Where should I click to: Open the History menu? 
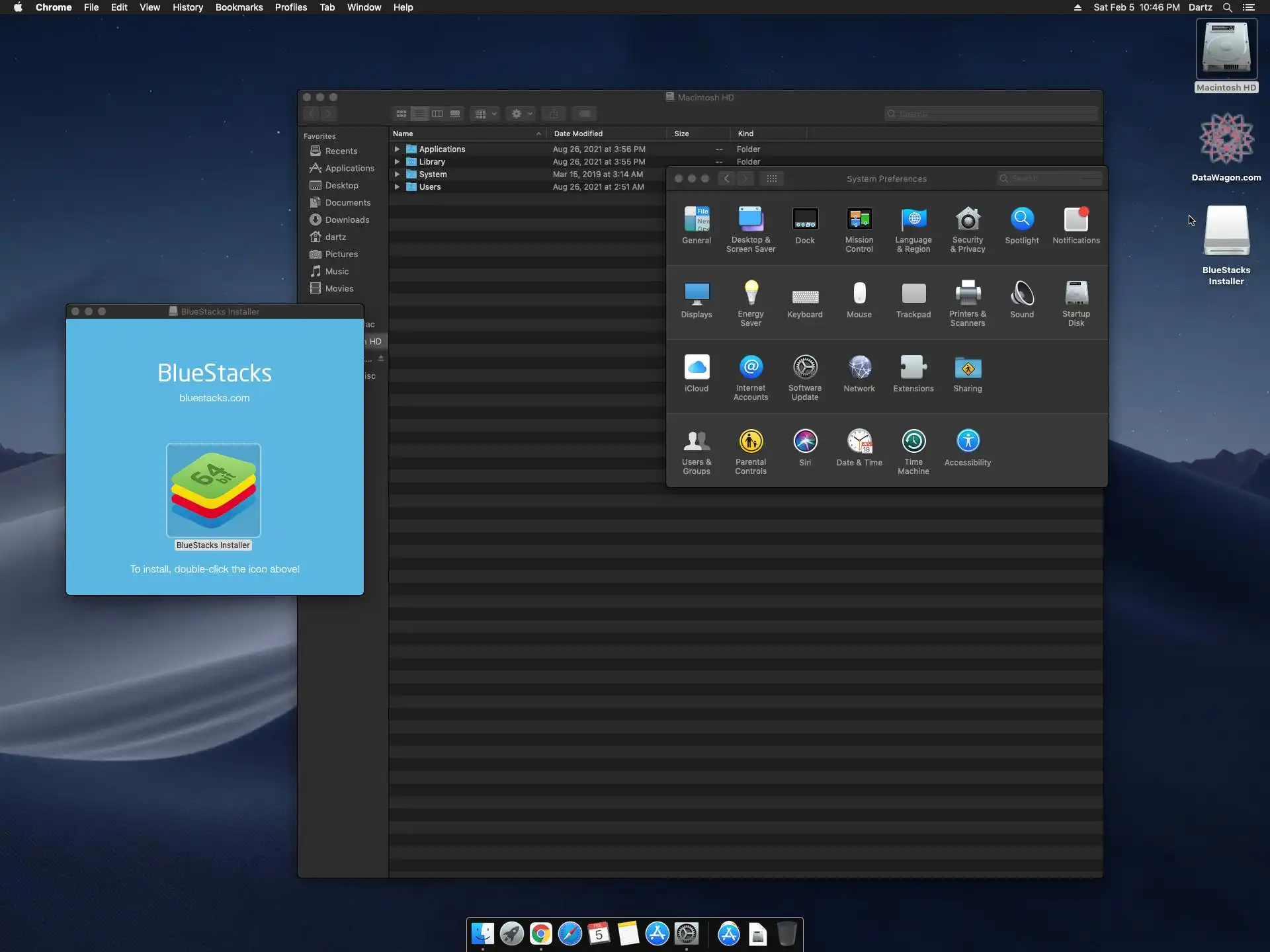coord(187,7)
